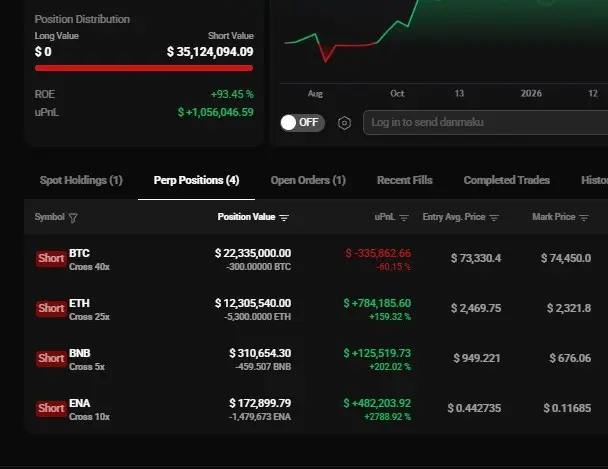Select the ENA symbol name

(x=79, y=403)
